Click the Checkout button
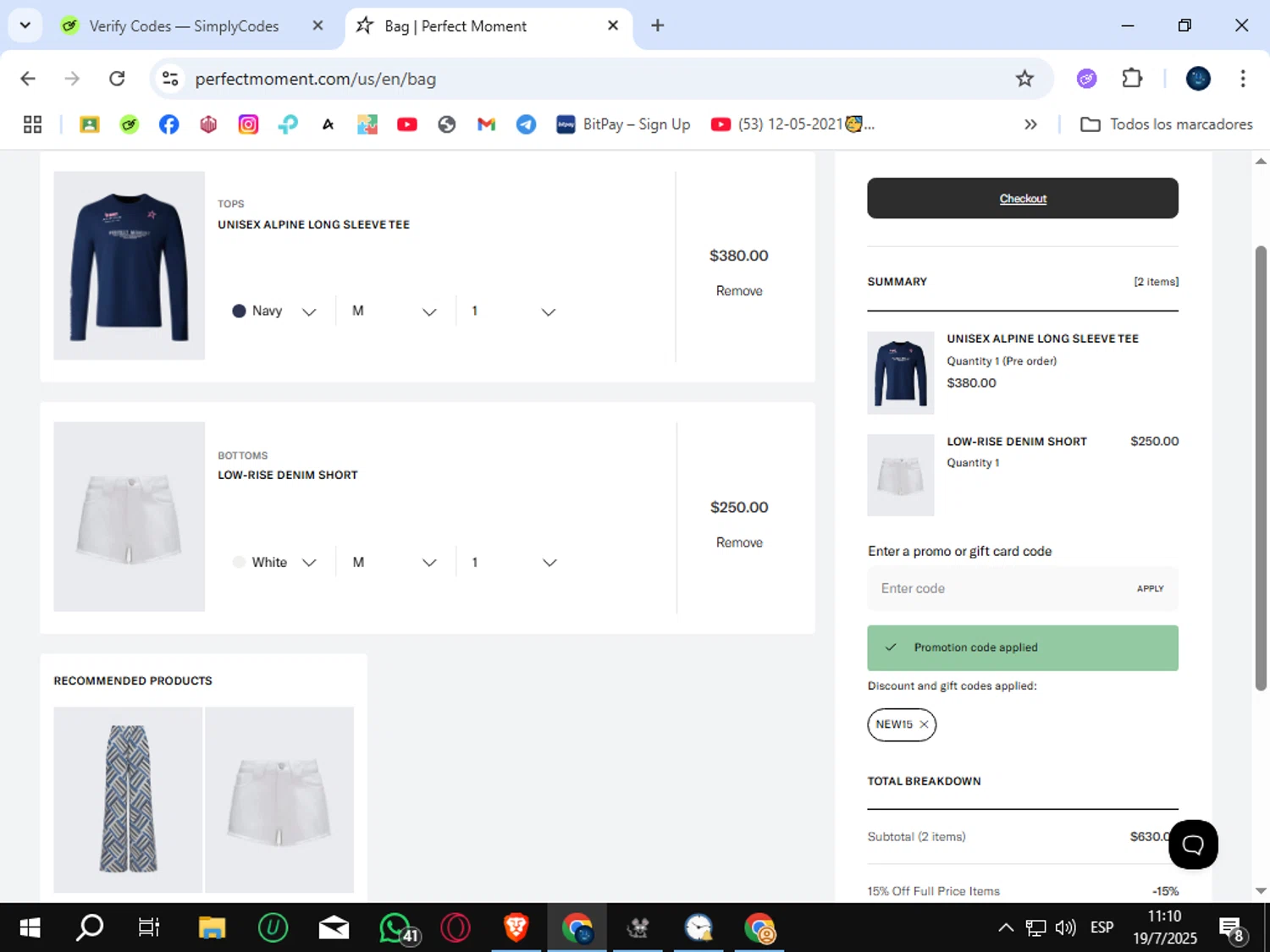1270x952 pixels. (x=1023, y=198)
